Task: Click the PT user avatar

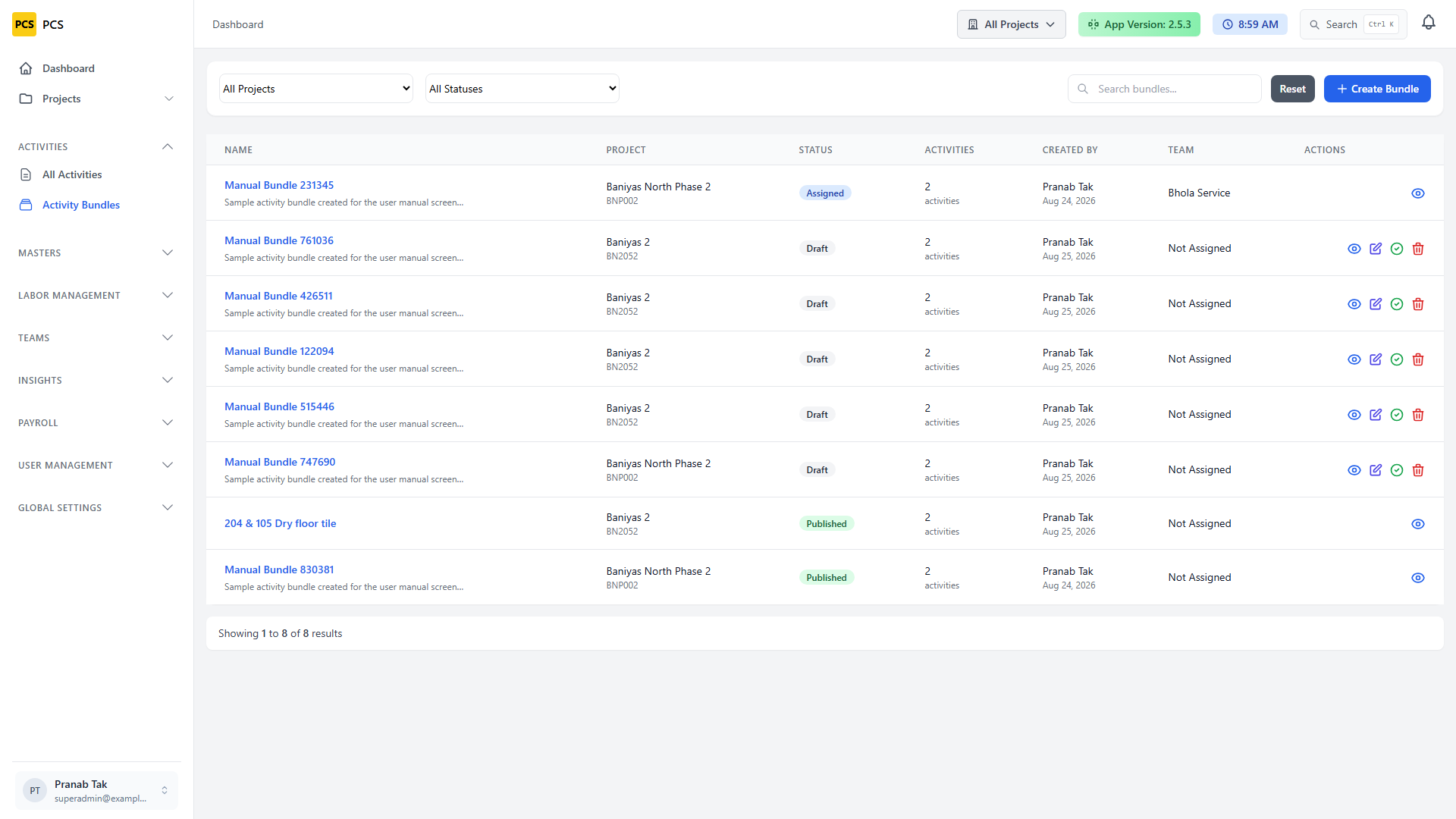Action: tap(35, 790)
